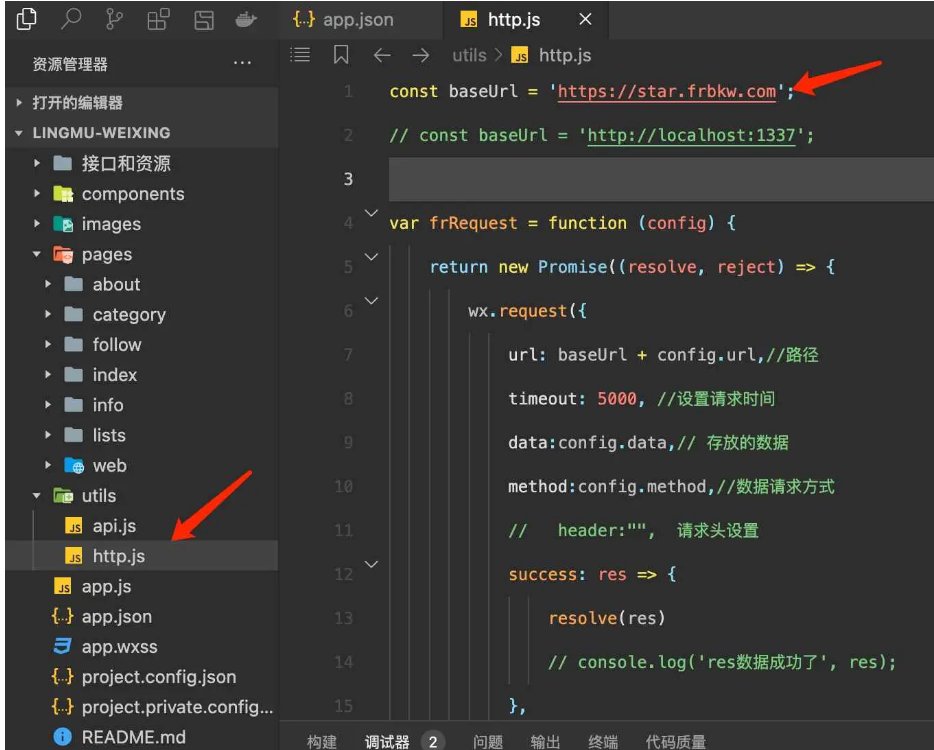Open project.config.json file

coord(142,677)
